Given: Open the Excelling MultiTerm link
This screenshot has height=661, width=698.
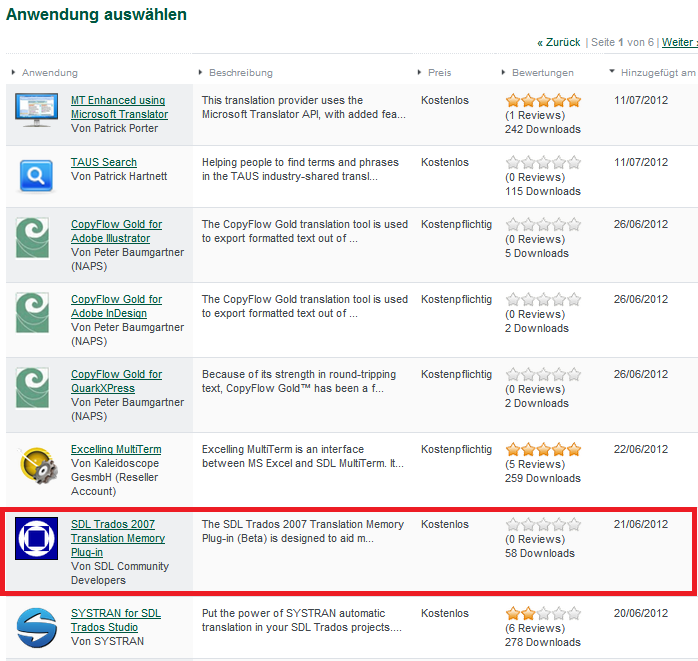Looking at the screenshot, I should (x=116, y=449).
